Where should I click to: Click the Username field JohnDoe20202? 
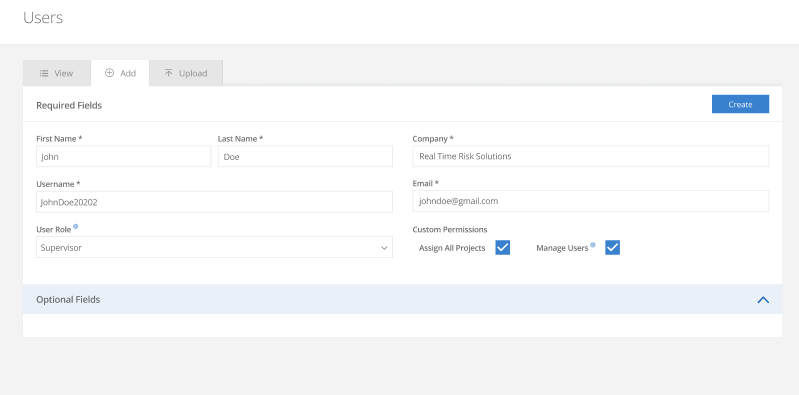click(215, 202)
